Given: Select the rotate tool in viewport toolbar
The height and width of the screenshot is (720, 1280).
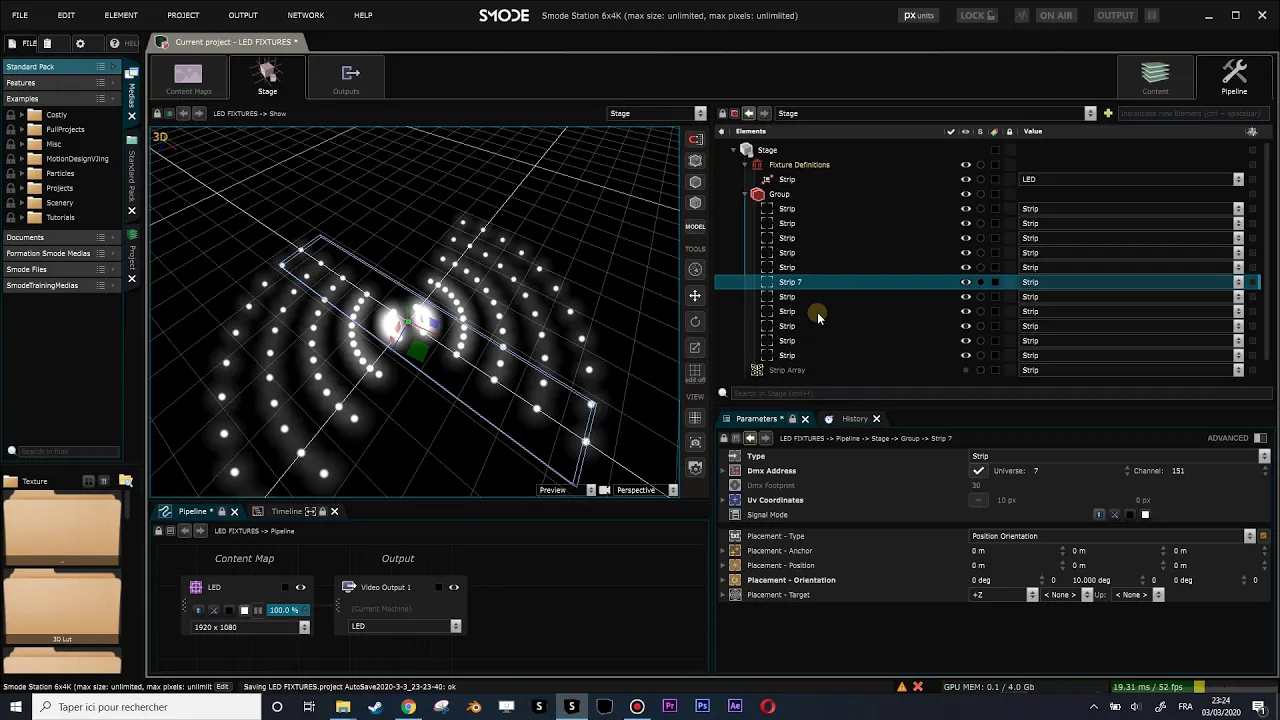Looking at the screenshot, I should coord(695,322).
